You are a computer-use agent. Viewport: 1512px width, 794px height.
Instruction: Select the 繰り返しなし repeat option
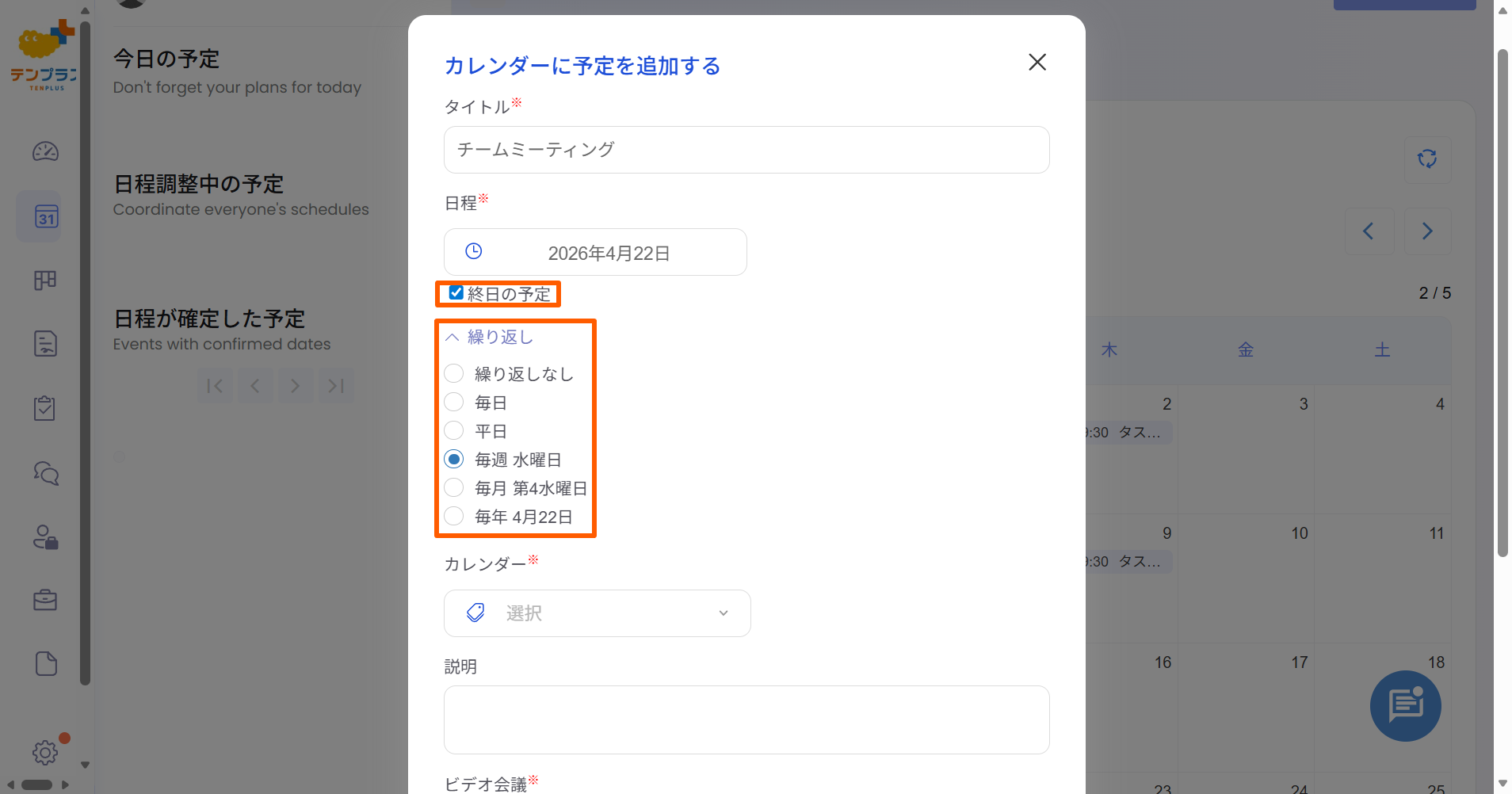(453, 373)
